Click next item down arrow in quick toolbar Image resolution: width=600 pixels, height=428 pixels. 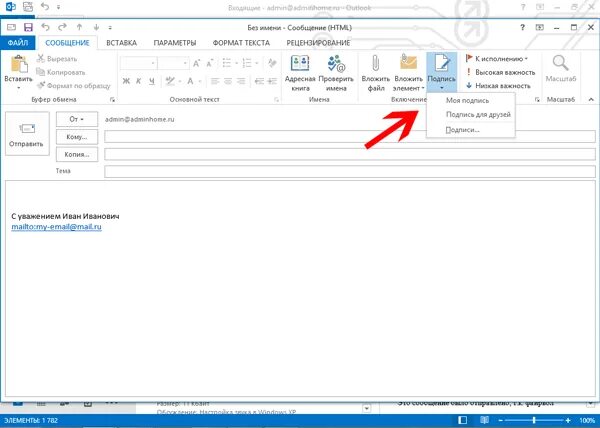[96, 27]
